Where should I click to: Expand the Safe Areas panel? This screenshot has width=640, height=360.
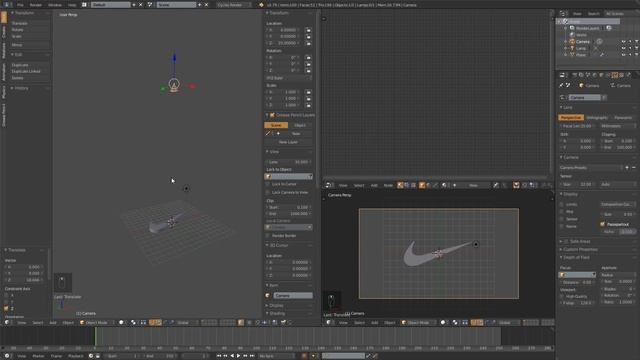point(580,242)
